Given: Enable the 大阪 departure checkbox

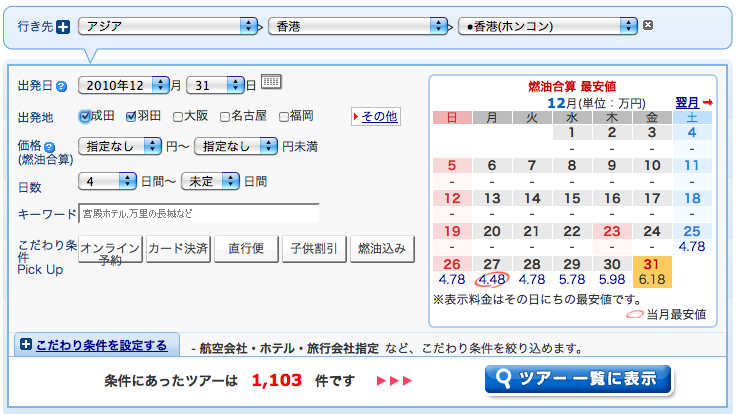Looking at the screenshot, I should coord(178,116).
